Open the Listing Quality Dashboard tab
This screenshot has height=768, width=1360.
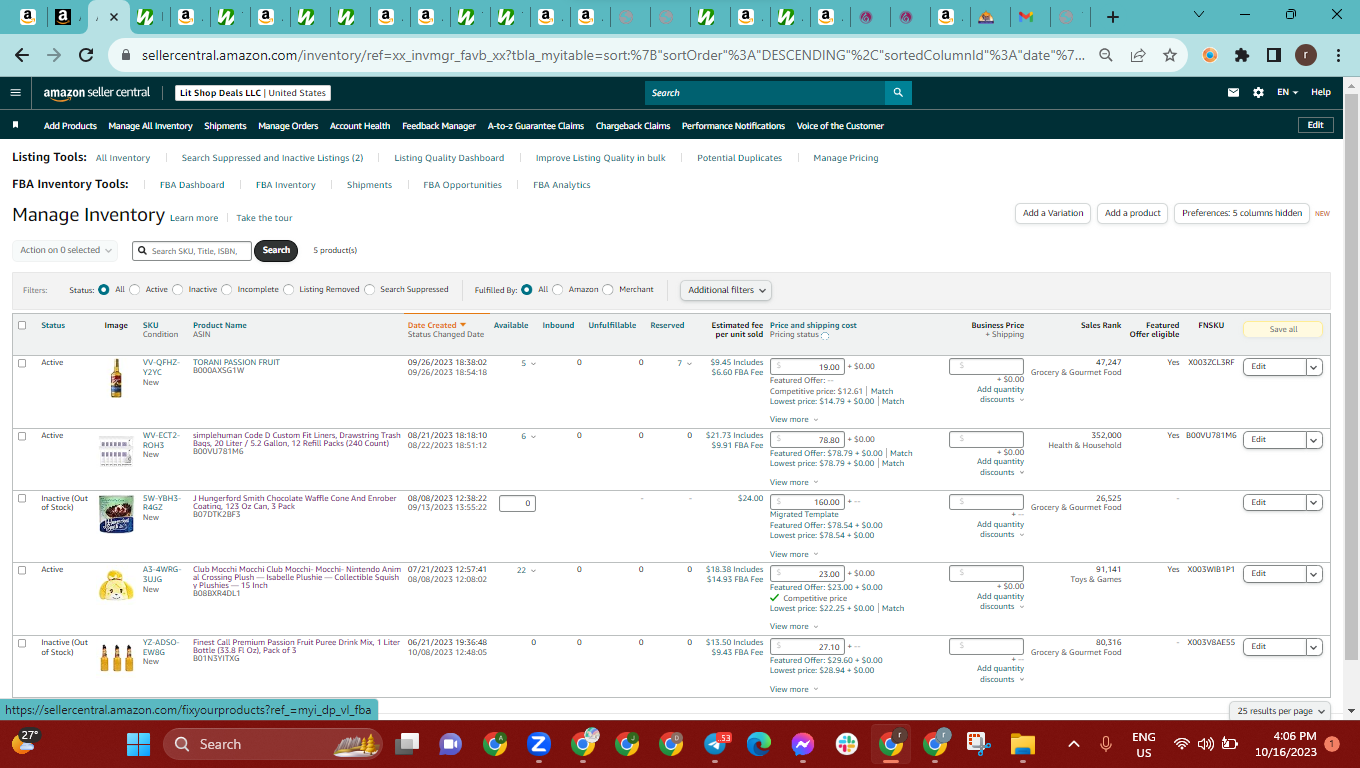point(449,158)
